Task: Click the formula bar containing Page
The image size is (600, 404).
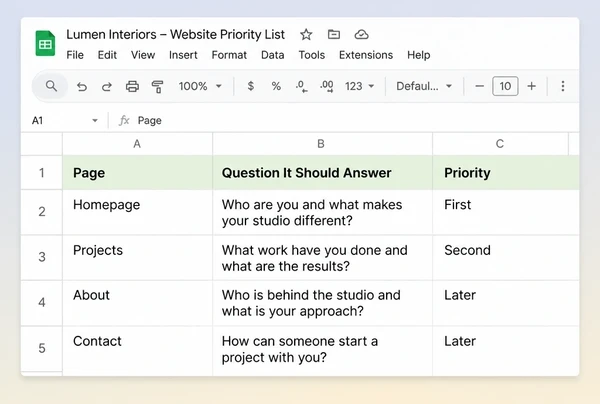Action: (356, 121)
